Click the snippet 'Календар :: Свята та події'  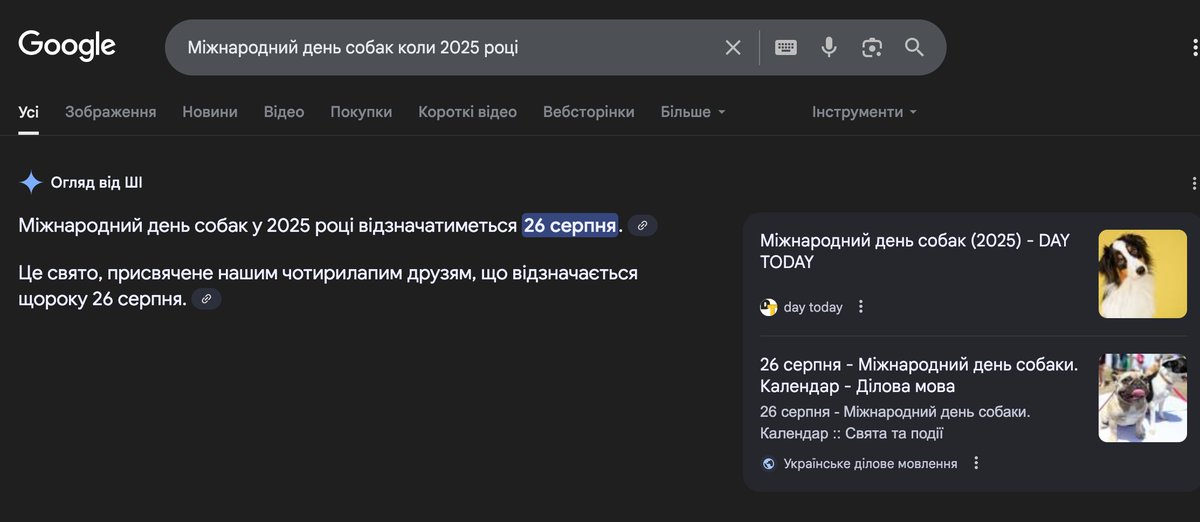pyautogui.click(x=852, y=433)
